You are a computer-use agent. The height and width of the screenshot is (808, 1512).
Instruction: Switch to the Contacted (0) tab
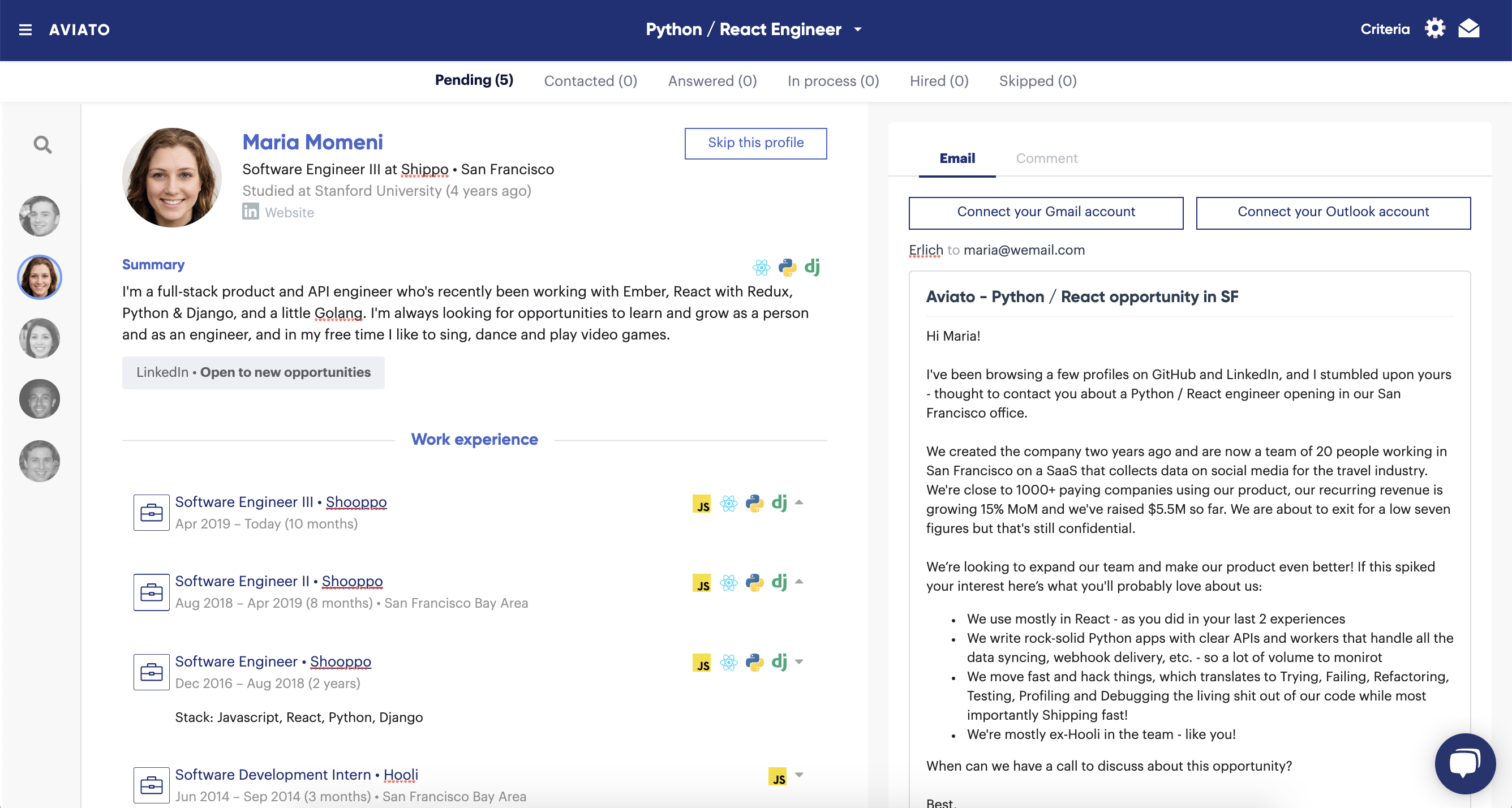tap(590, 80)
